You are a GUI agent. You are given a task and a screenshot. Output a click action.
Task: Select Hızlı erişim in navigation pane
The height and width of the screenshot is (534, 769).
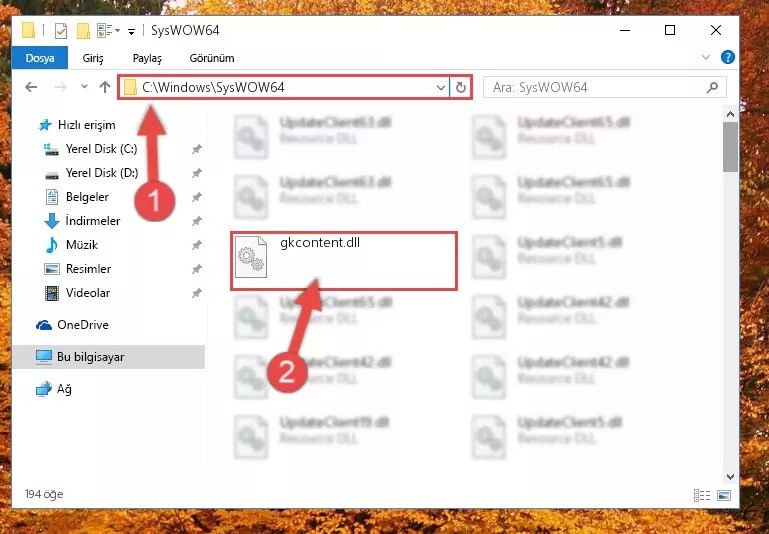(86, 125)
